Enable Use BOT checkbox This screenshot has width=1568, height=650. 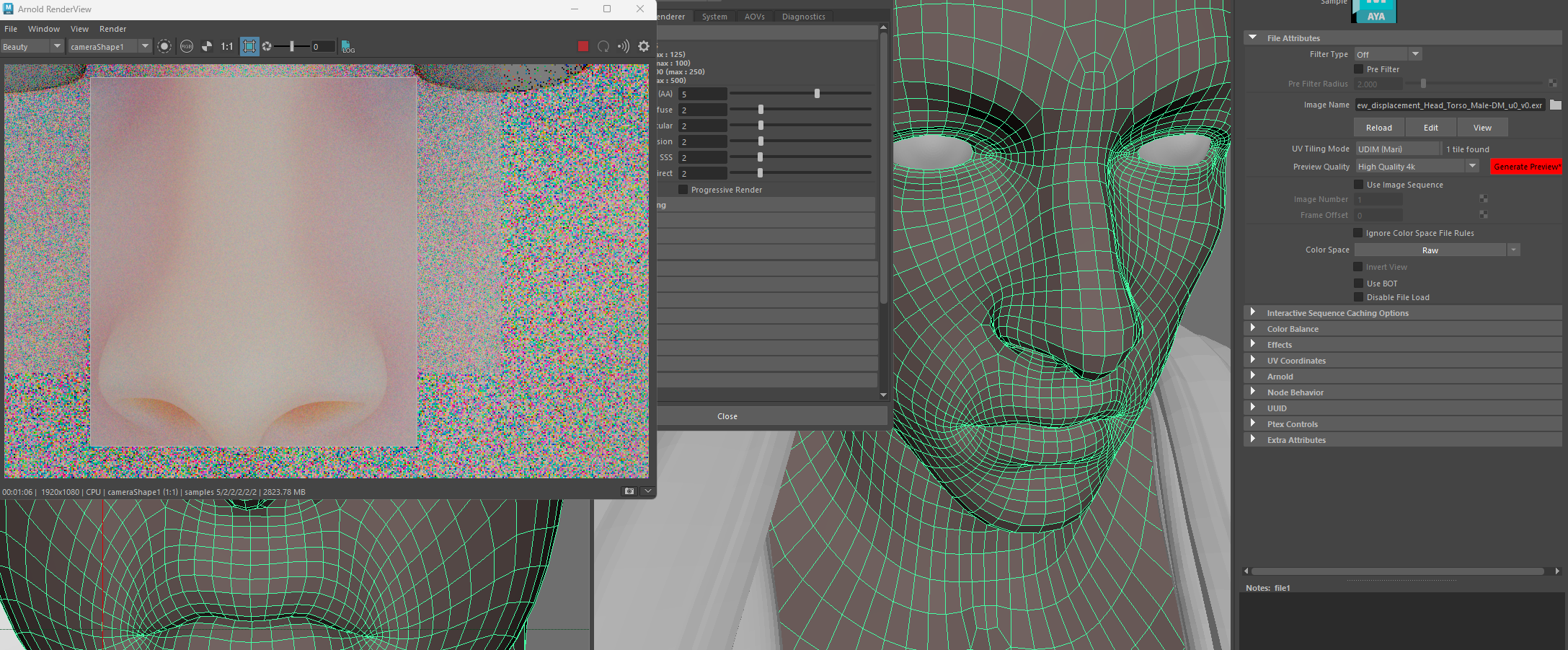tap(1358, 284)
